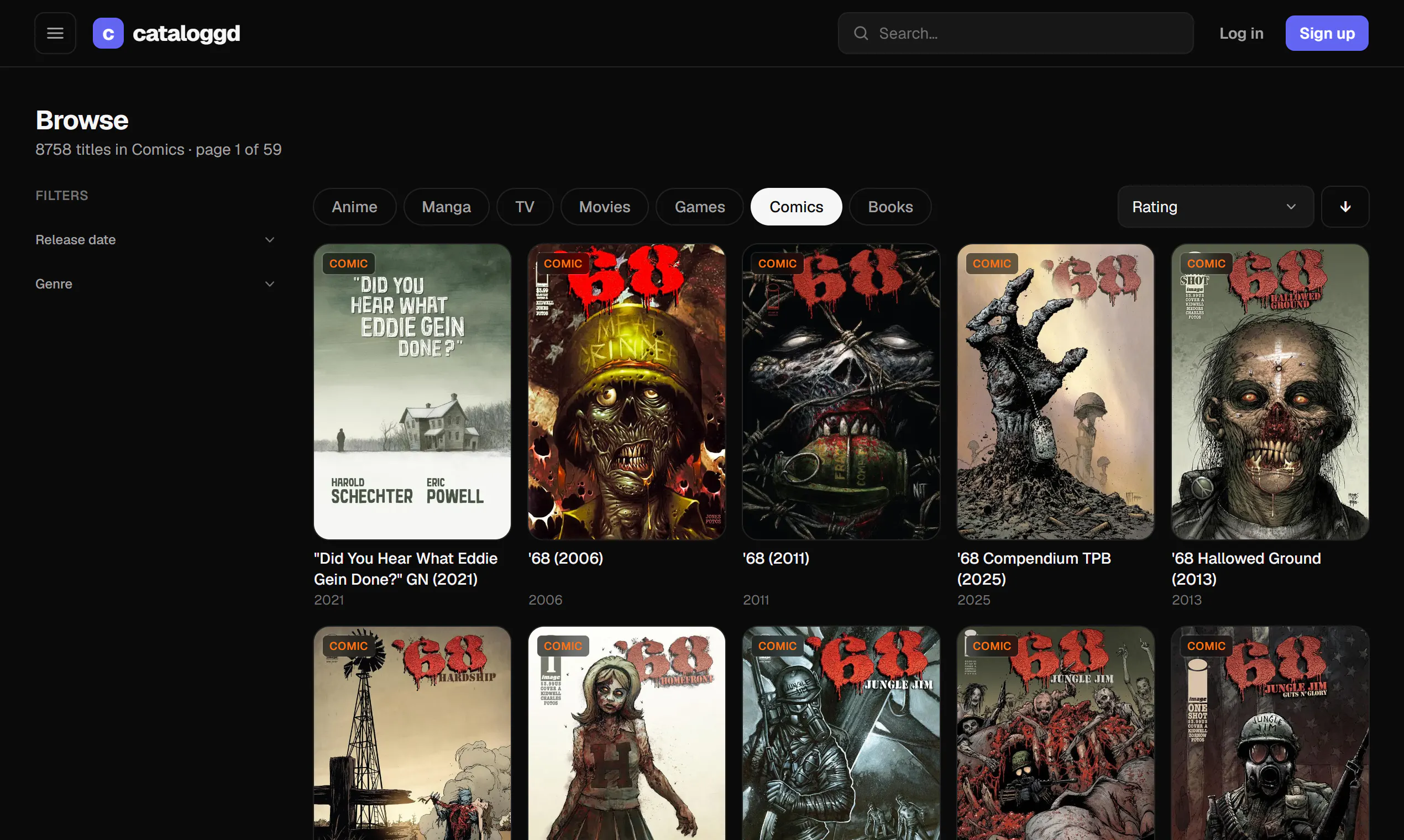Open '68 Jungle Jim soldier cover
Viewport: 1404px width, 840px height.
(841, 733)
